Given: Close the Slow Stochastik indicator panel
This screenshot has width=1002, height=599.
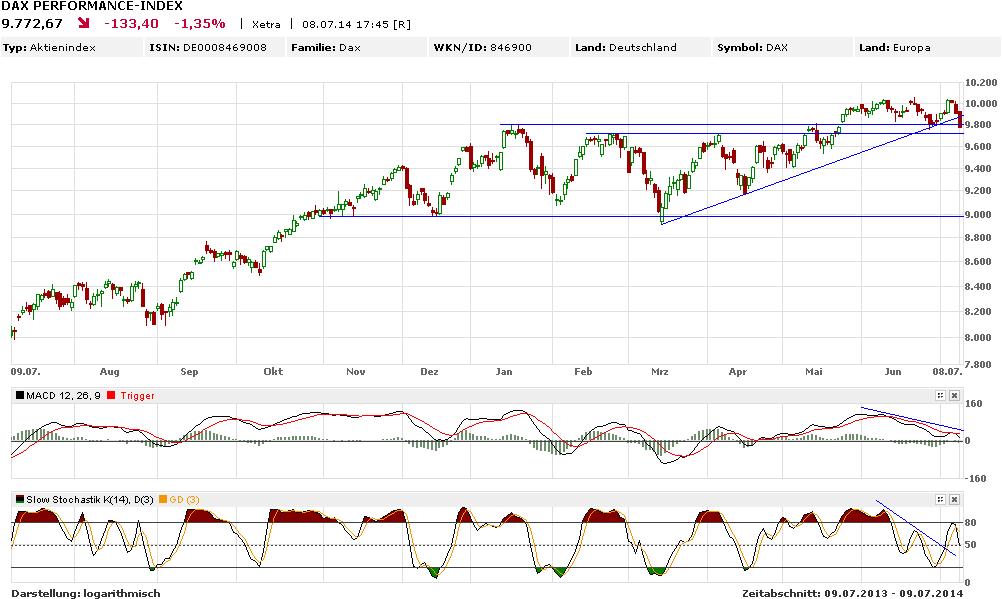Looking at the screenshot, I should [954, 499].
